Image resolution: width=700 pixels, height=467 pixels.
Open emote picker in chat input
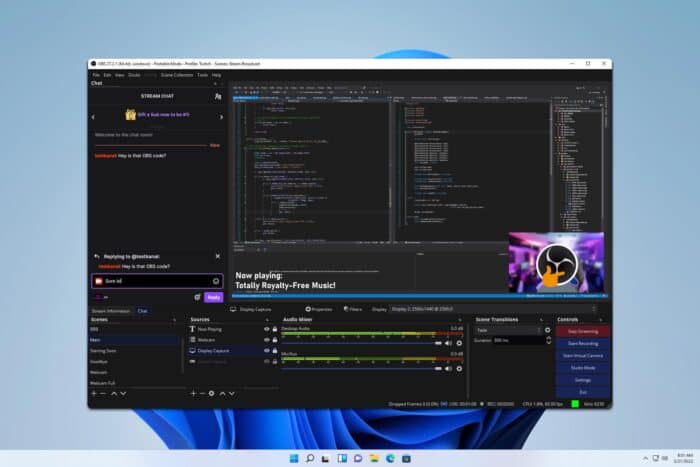point(216,281)
